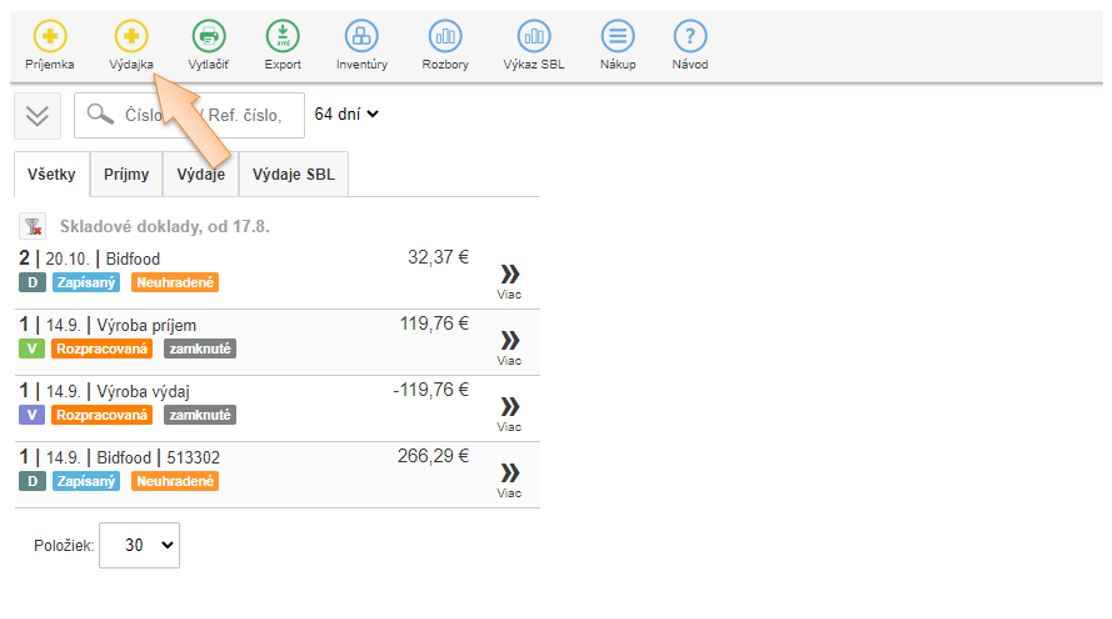Viewport: 1112px width, 619px height.
Task: Open the Výkaz SBL report
Action: (533, 37)
